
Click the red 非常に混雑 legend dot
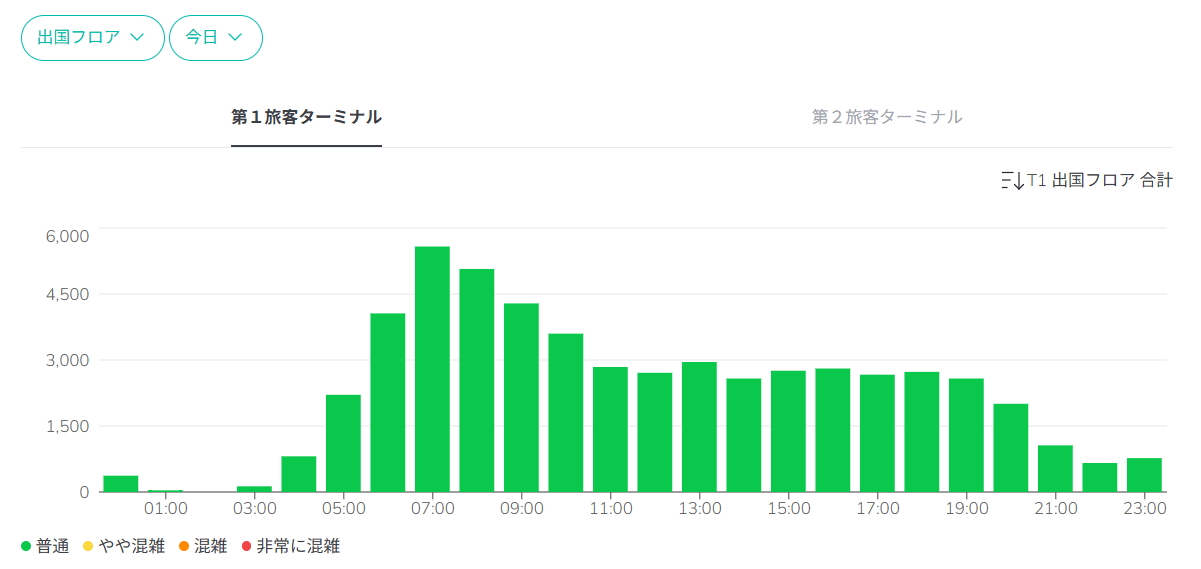248,547
